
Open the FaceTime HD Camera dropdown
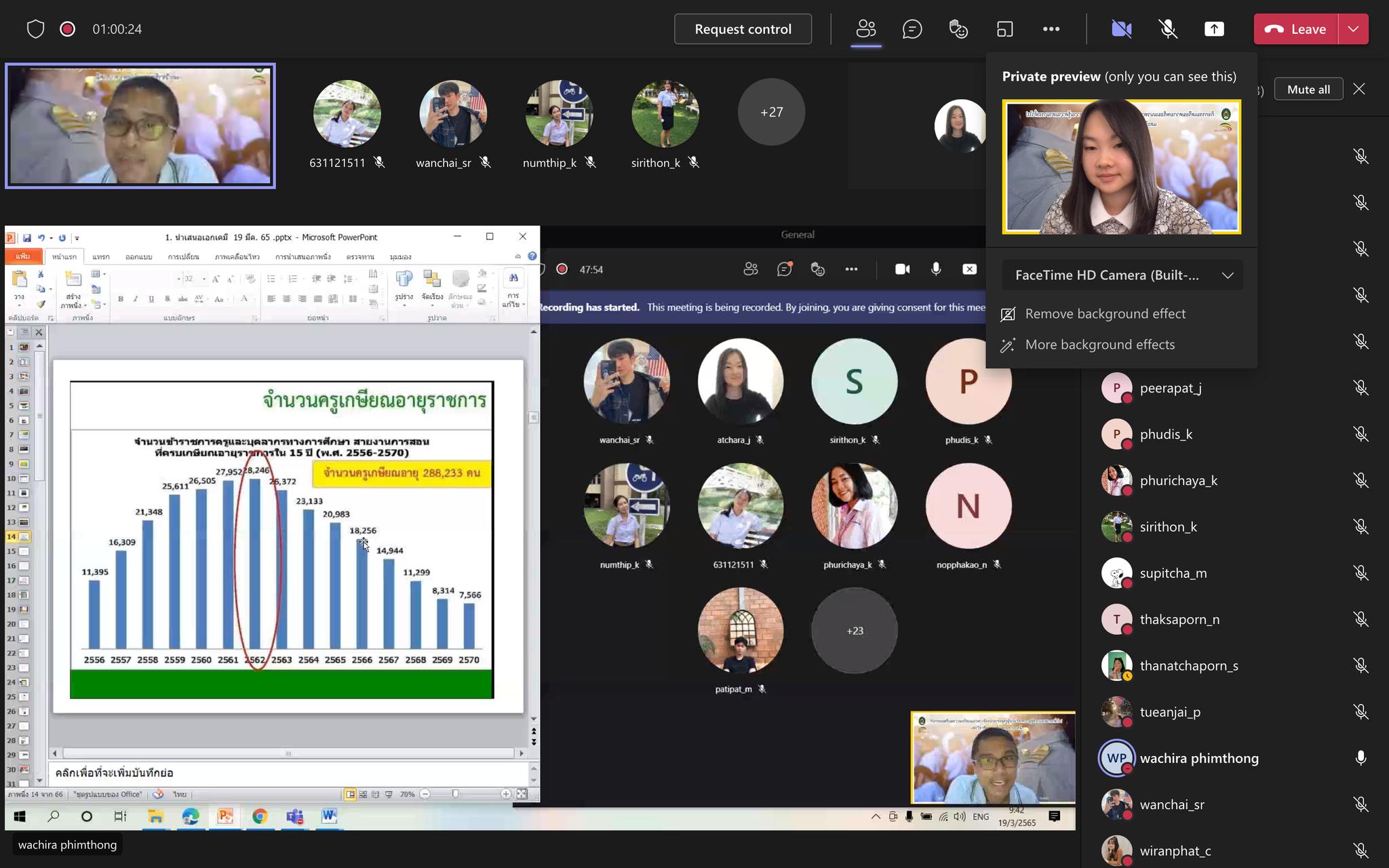pyautogui.click(x=1122, y=275)
